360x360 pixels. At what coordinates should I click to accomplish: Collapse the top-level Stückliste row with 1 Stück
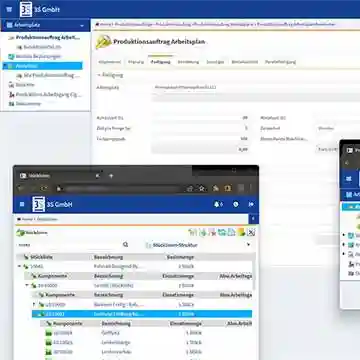click(x=20, y=266)
